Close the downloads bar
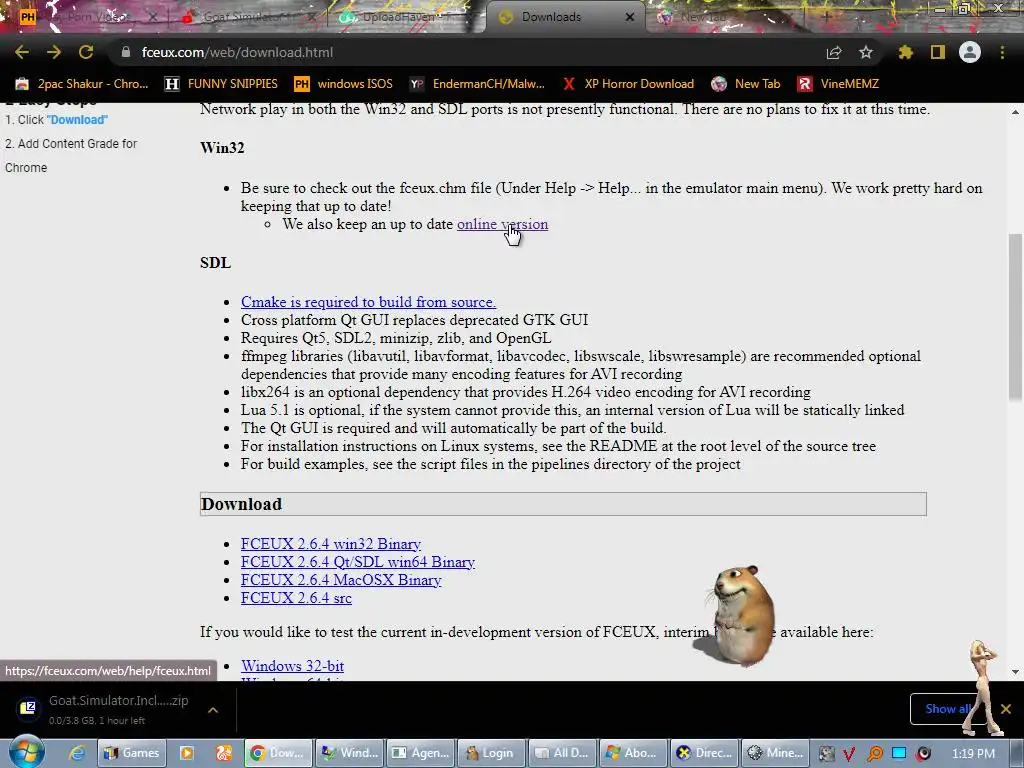The width and height of the screenshot is (1024, 768). coord(1006,709)
